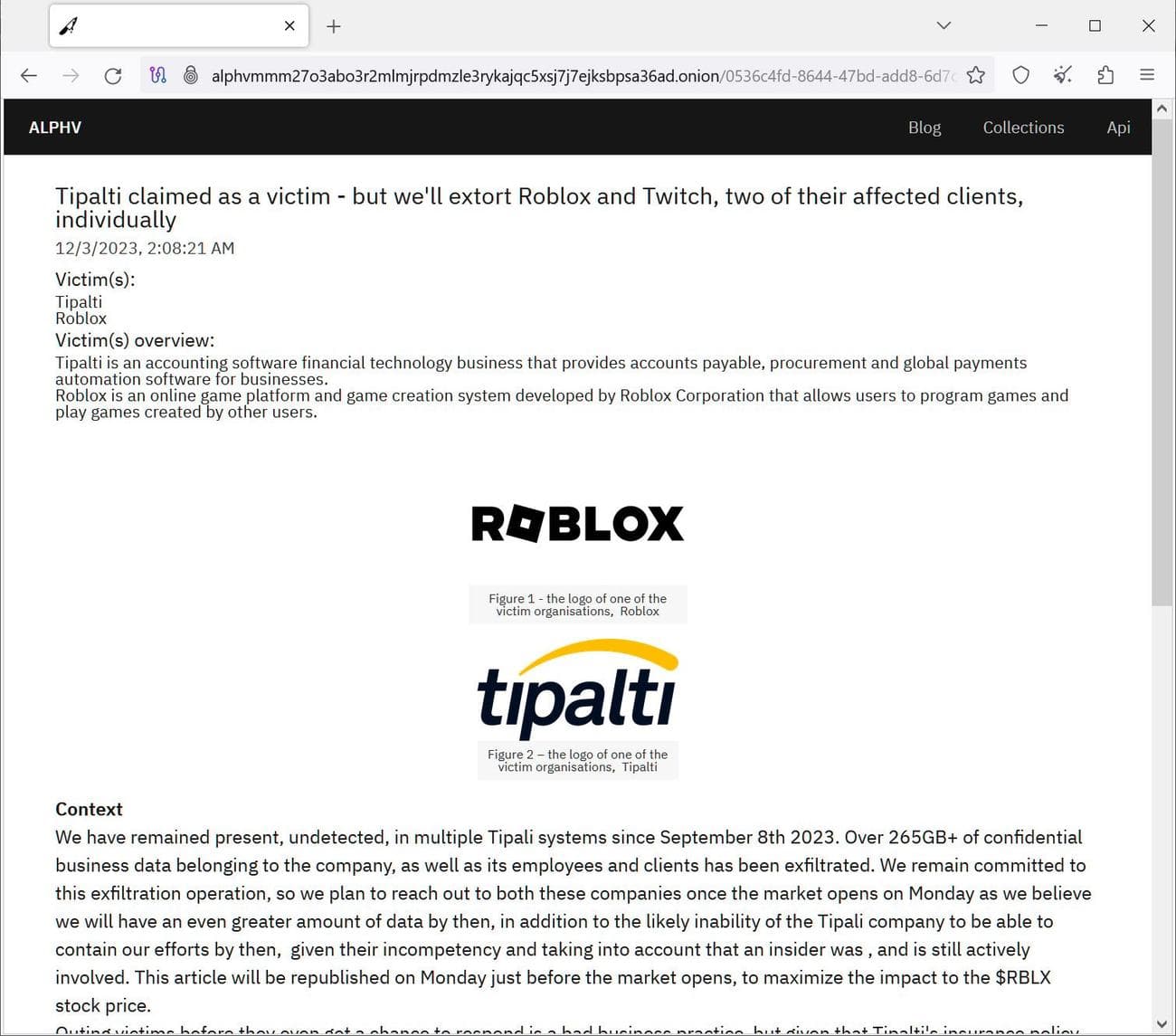The height and width of the screenshot is (1036, 1176).
Task: Click the Api link in the header
Action: pyautogui.click(x=1118, y=127)
